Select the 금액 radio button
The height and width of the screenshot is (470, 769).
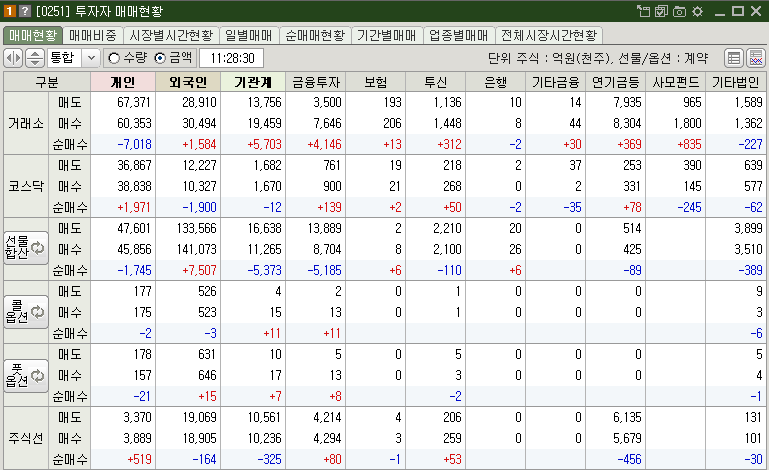pos(160,58)
